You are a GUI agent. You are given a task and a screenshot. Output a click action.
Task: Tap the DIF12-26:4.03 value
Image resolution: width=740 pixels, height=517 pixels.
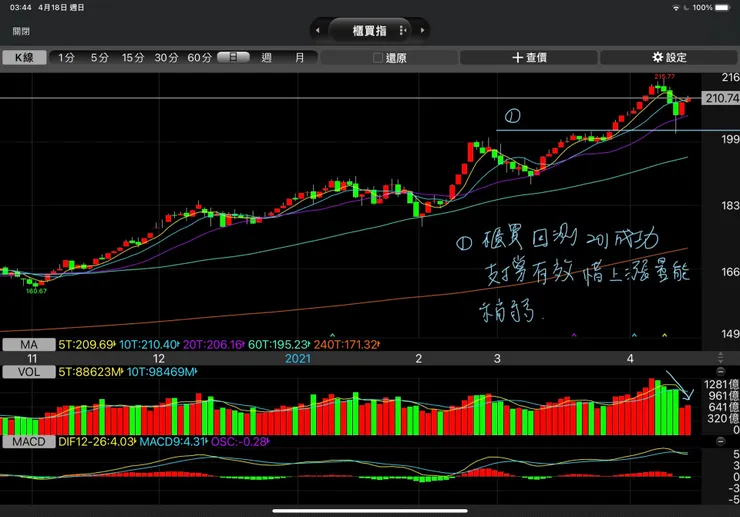coord(97,442)
